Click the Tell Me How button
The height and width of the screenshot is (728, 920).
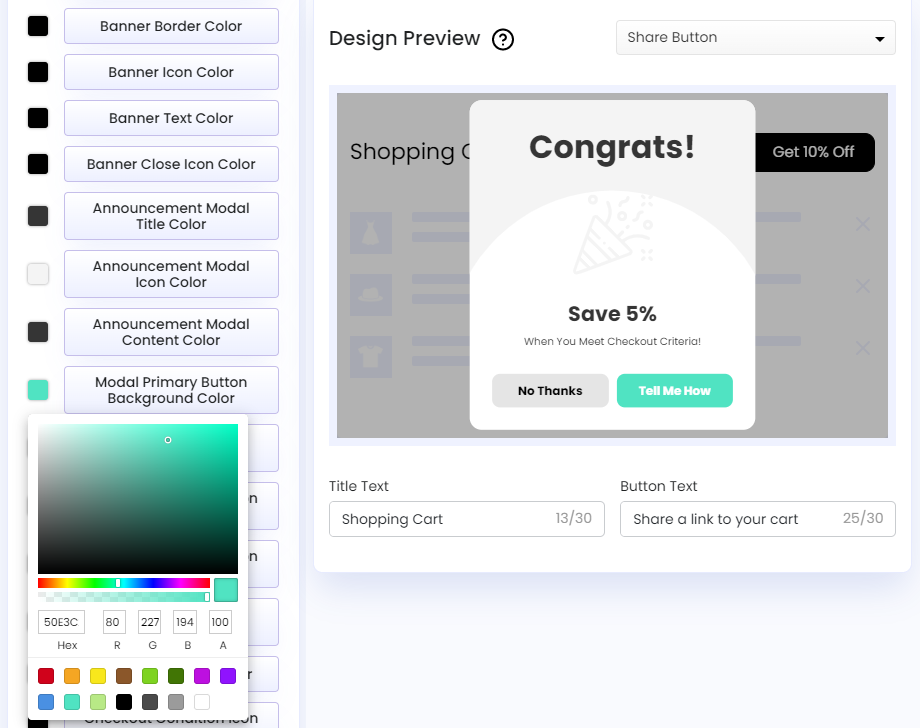click(674, 391)
